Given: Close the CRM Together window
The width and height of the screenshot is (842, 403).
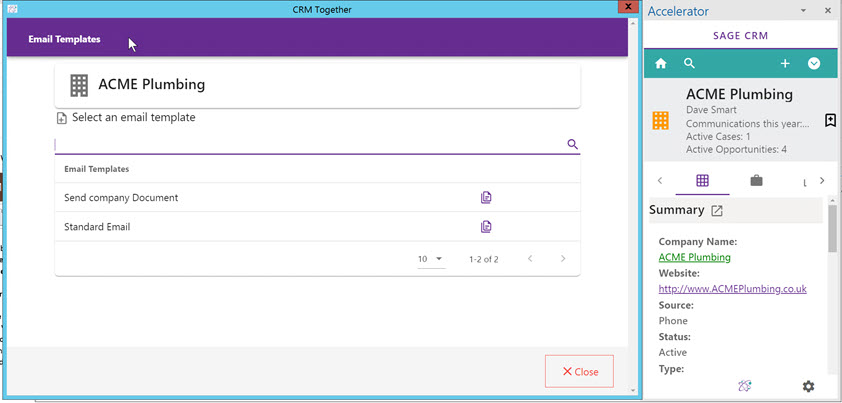Looking at the screenshot, I should (x=626, y=6).
